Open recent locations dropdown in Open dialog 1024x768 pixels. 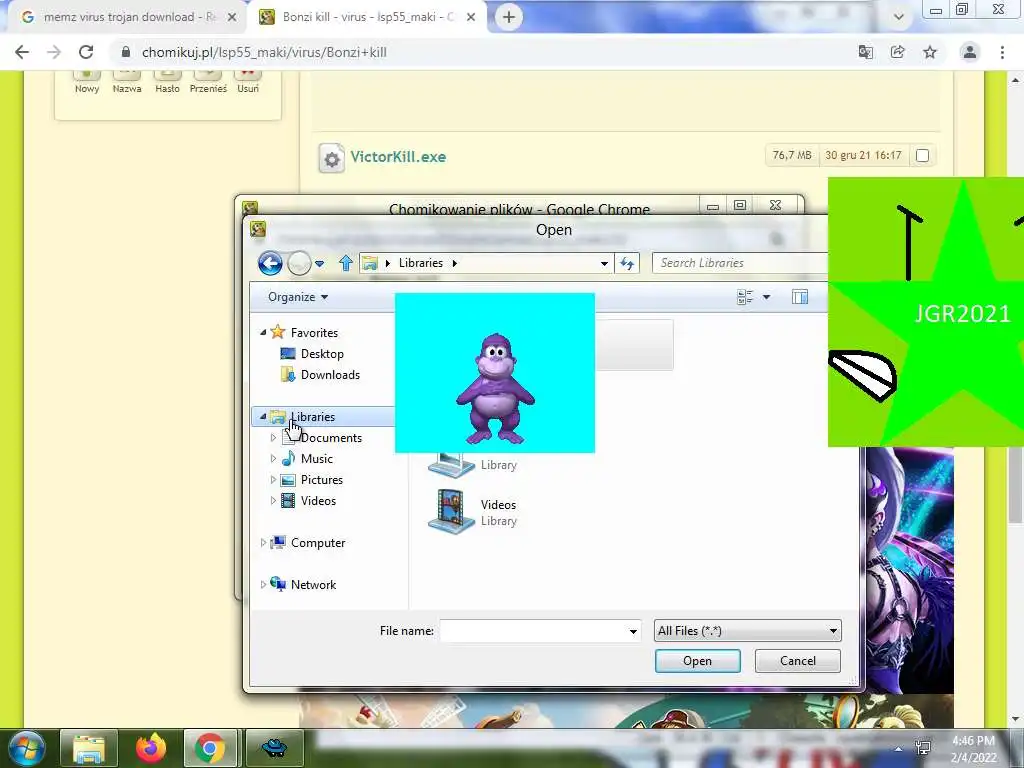319,264
